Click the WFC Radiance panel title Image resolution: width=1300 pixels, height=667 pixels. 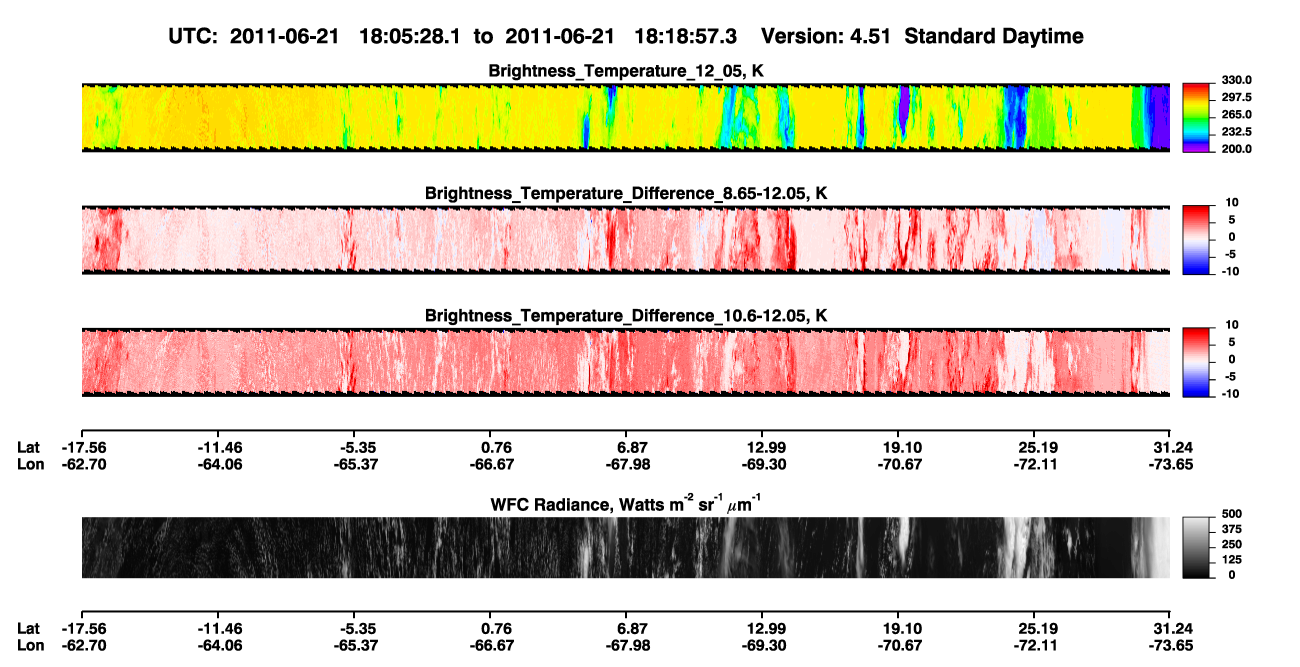(626, 503)
